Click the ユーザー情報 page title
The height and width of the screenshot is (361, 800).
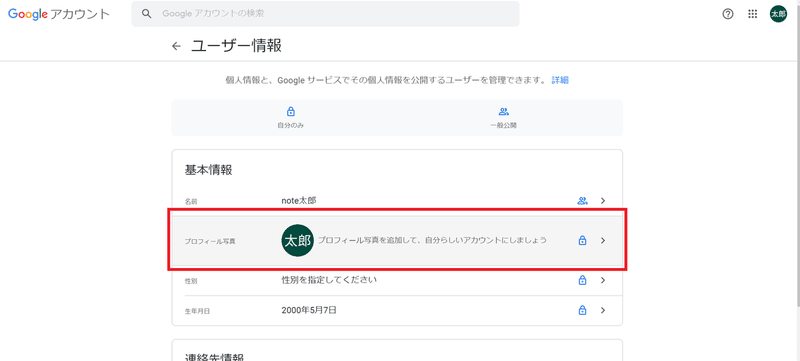point(236,46)
